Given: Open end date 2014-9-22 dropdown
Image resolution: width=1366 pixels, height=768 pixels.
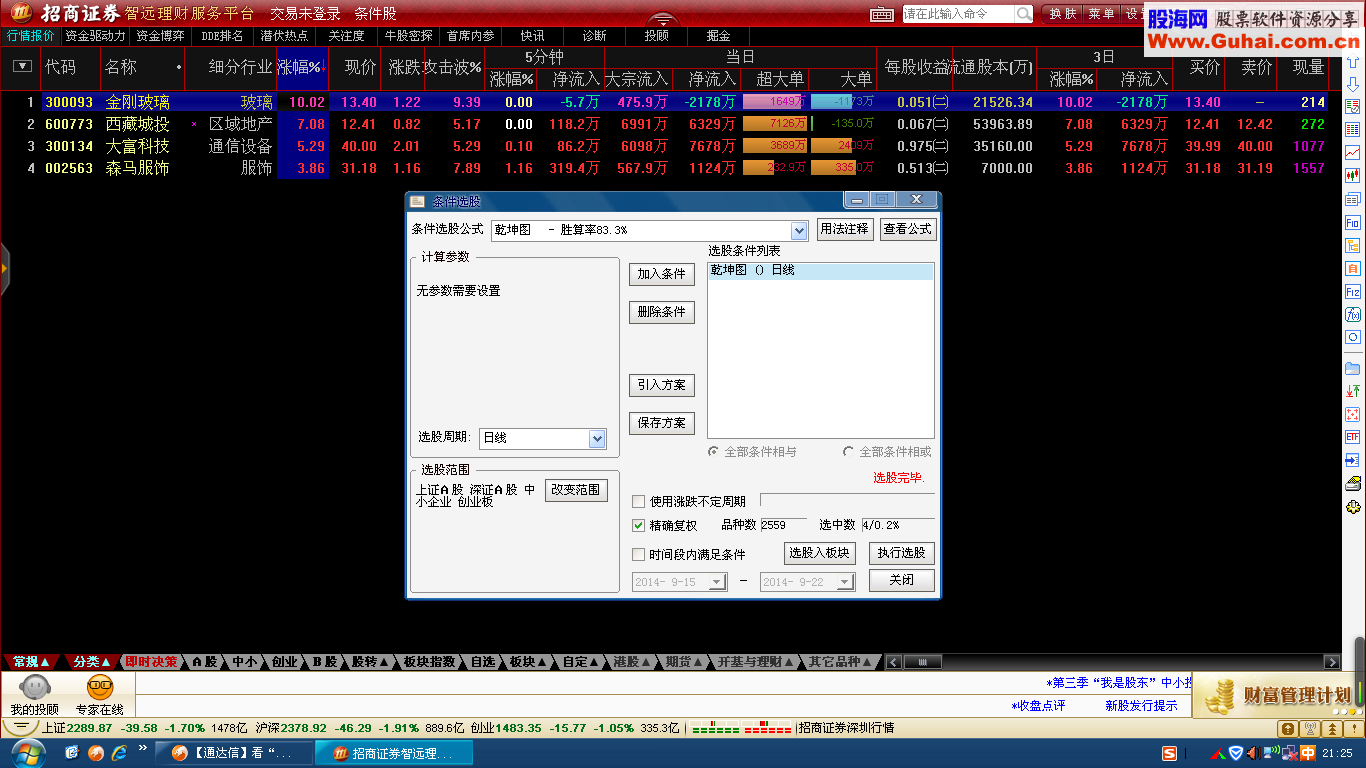Looking at the screenshot, I should pyautogui.click(x=845, y=582).
